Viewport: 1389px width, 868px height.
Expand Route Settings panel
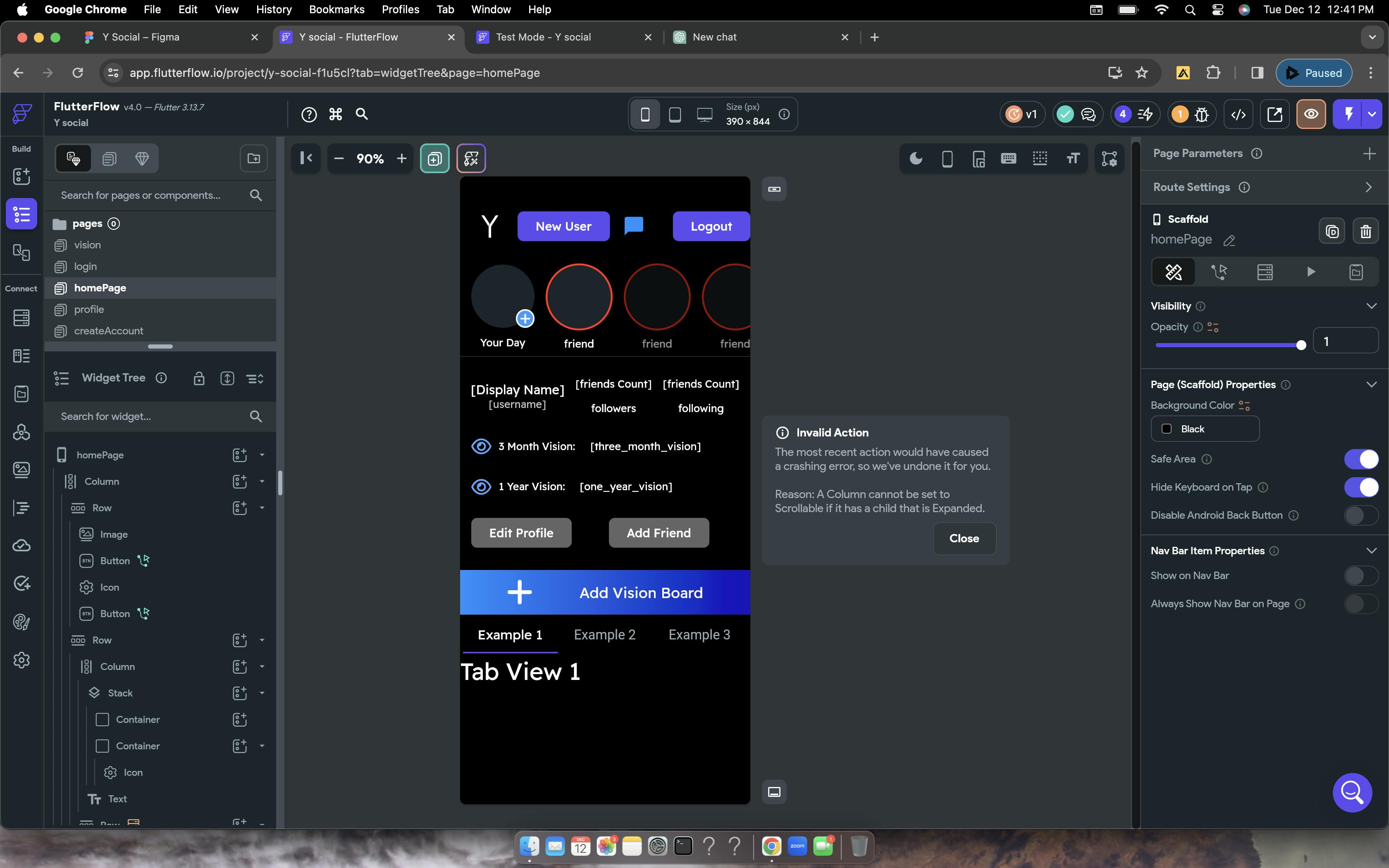1368,187
